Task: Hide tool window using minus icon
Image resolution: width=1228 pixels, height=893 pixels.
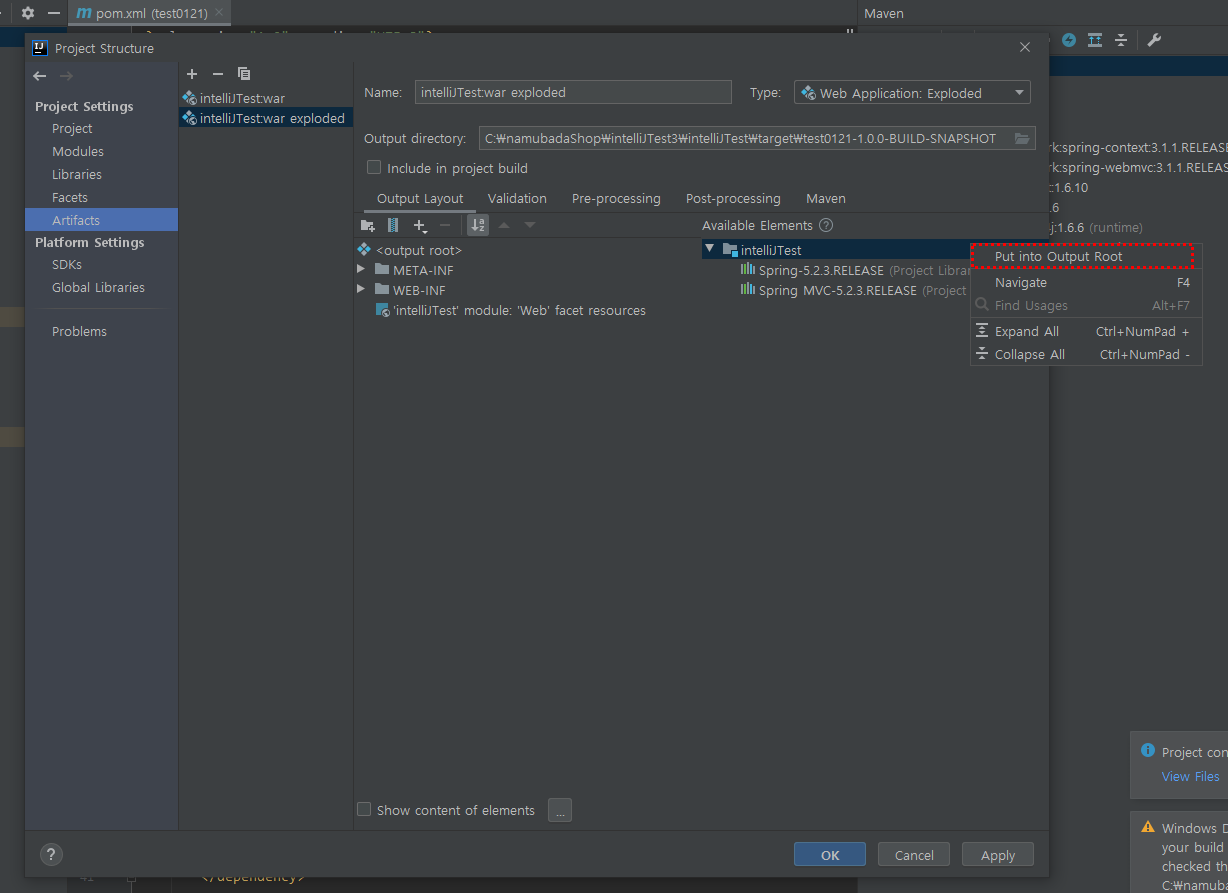Action: point(54,13)
